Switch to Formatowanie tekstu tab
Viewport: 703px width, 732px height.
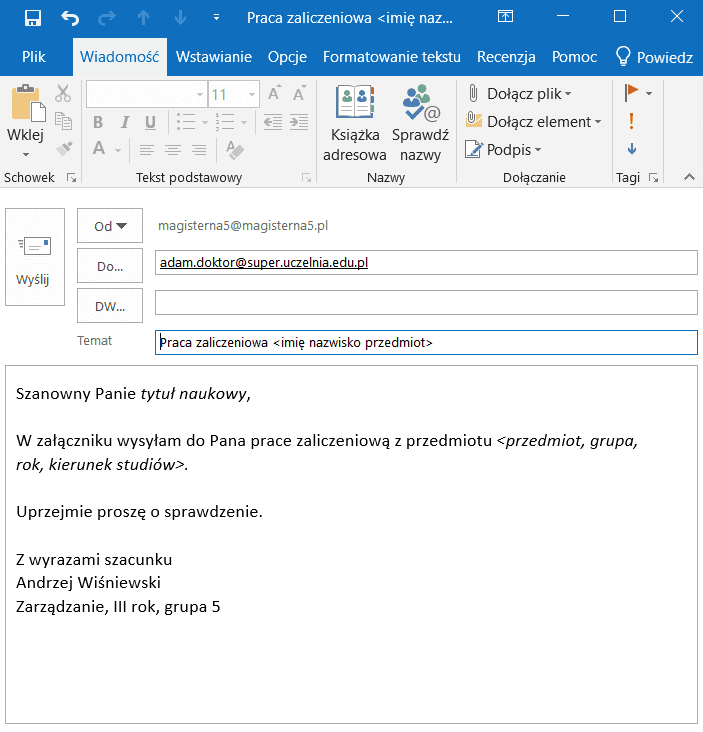(x=392, y=57)
